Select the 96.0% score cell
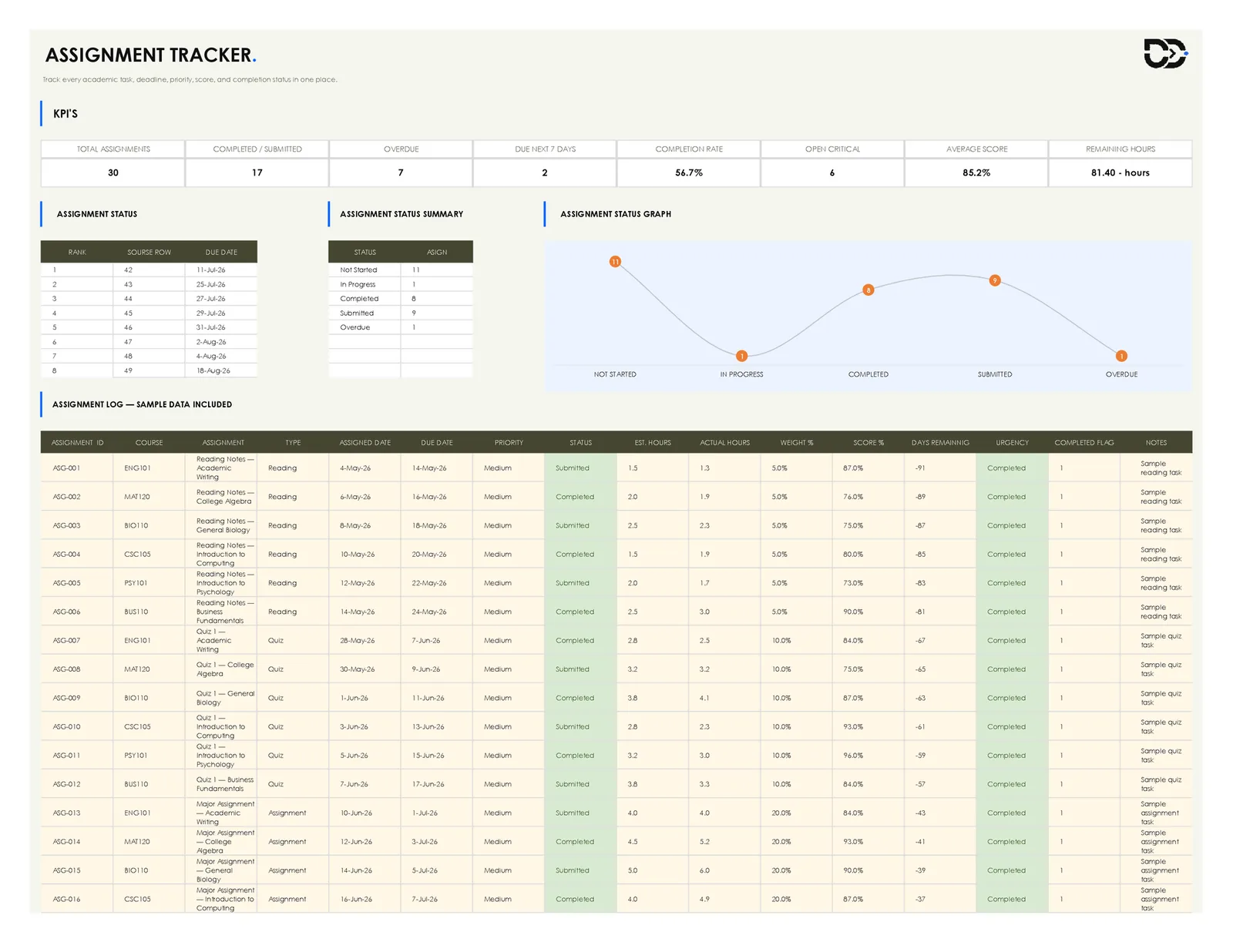The height and width of the screenshot is (952, 1233). (x=868, y=756)
